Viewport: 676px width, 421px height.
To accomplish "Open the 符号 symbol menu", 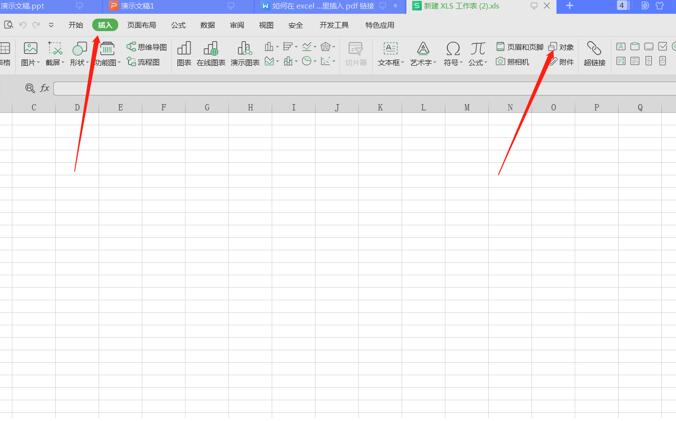I will [x=453, y=54].
